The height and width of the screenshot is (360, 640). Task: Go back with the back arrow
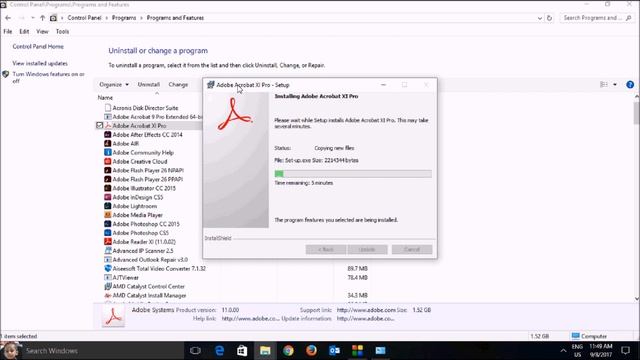point(8,18)
